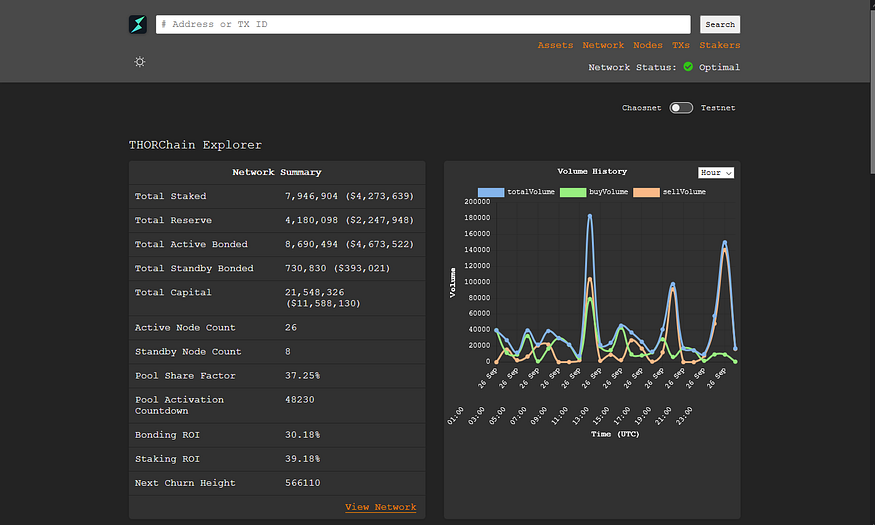Click the Staking ROI row label
The height and width of the screenshot is (525, 875).
pos(167,459)
